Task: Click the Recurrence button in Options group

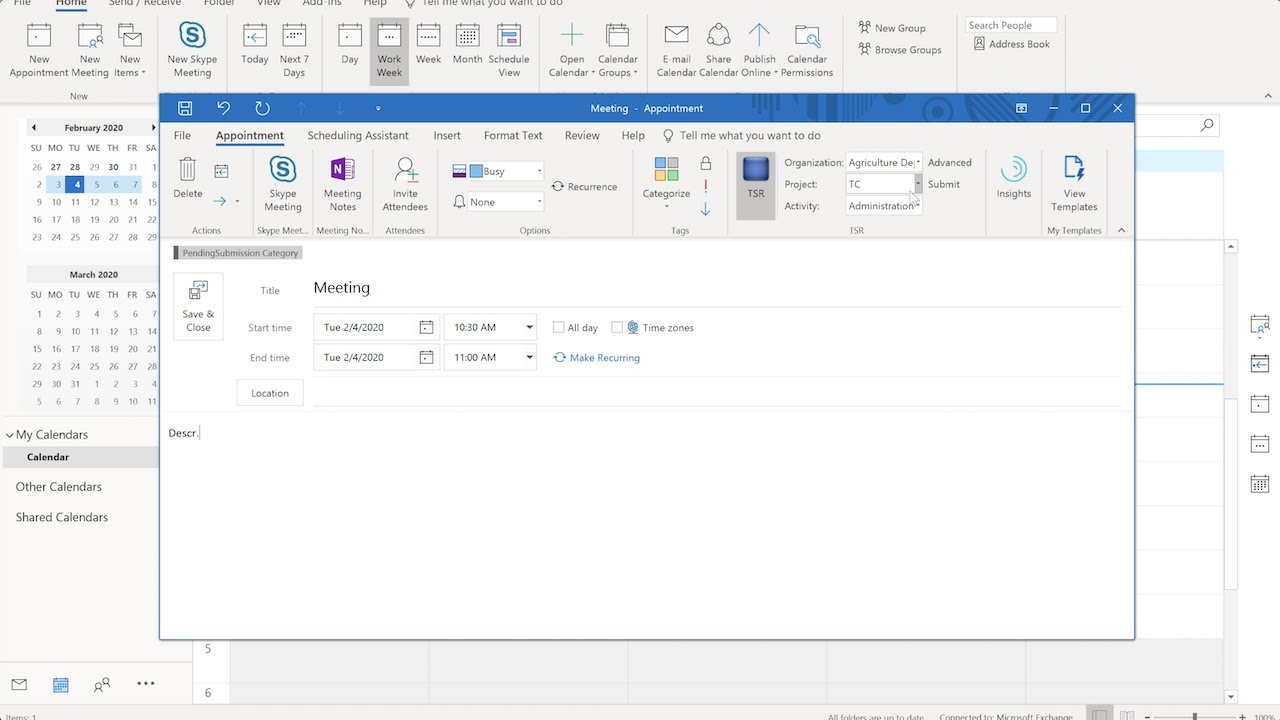Action: pos(585,187)
